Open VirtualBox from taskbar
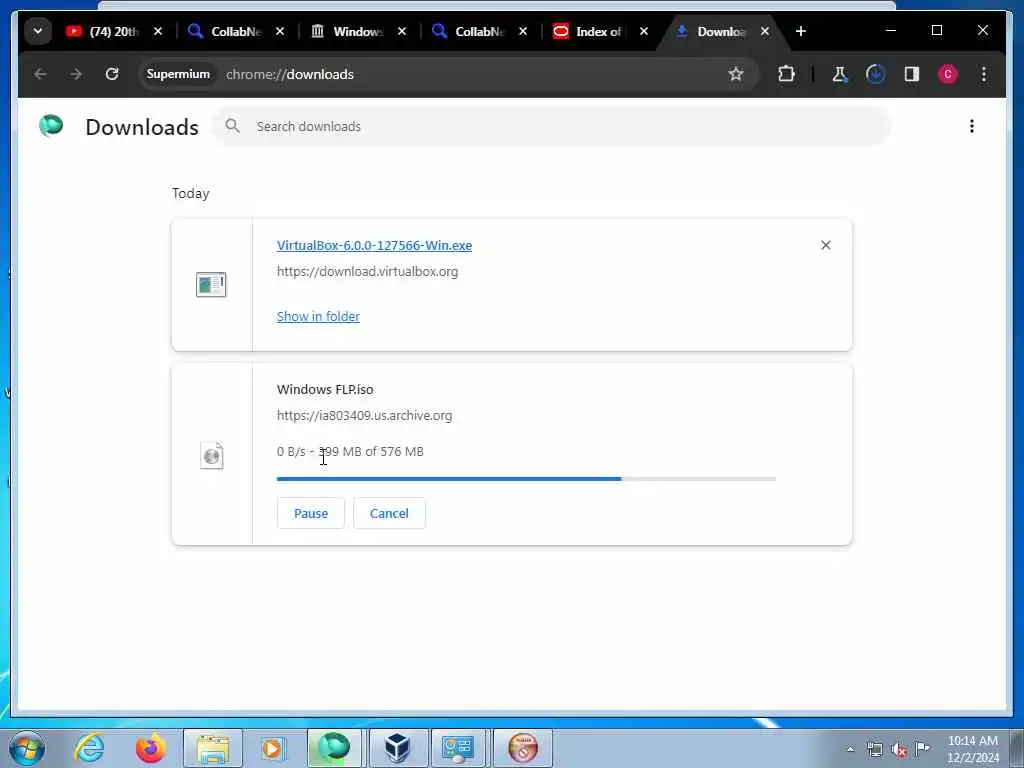This screenshot has height=768, width=1024. [397, 748]
